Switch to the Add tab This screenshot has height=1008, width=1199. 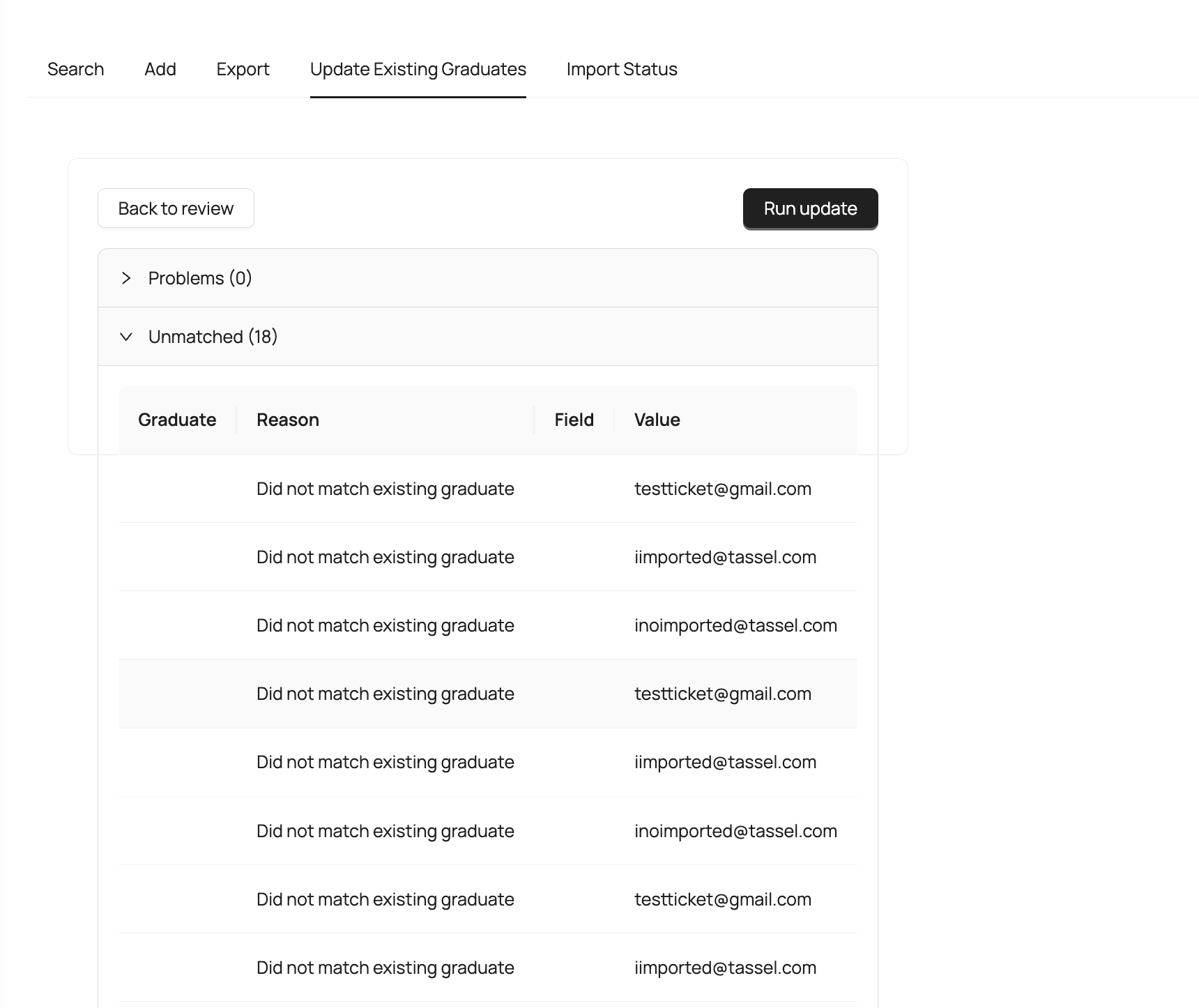coord(160,69)
